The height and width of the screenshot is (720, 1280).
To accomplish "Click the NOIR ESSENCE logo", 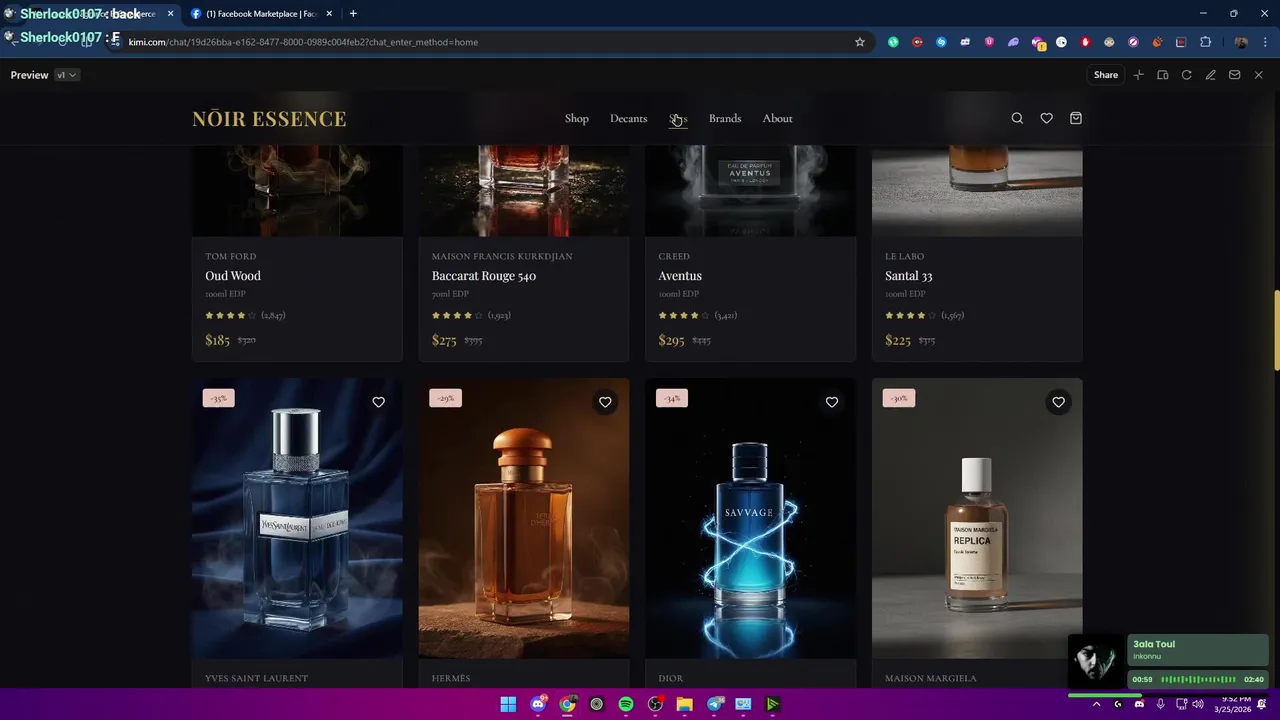I will (269, 119).
